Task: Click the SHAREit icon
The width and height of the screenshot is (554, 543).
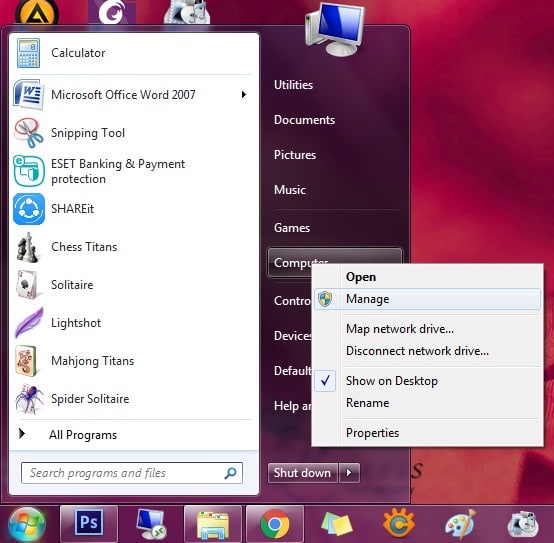Action: click(x=29, y=209)
